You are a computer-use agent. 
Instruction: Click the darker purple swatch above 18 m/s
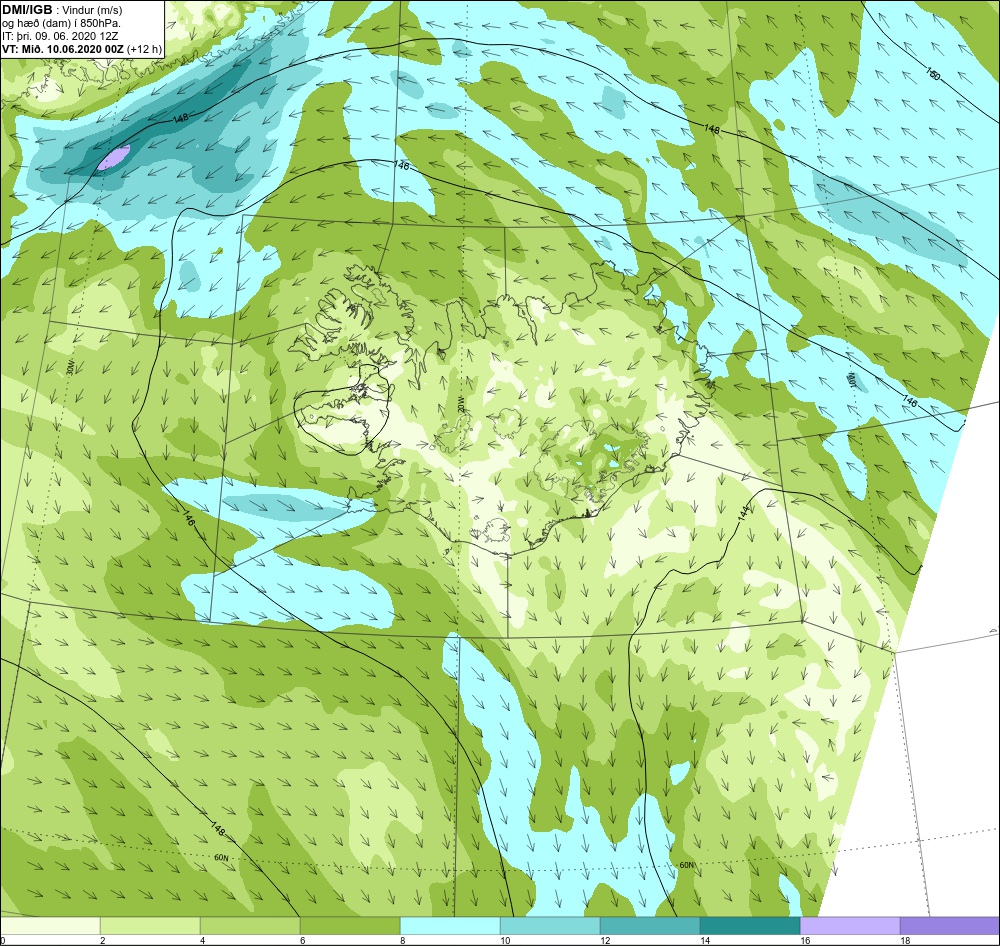coord(950,926)
